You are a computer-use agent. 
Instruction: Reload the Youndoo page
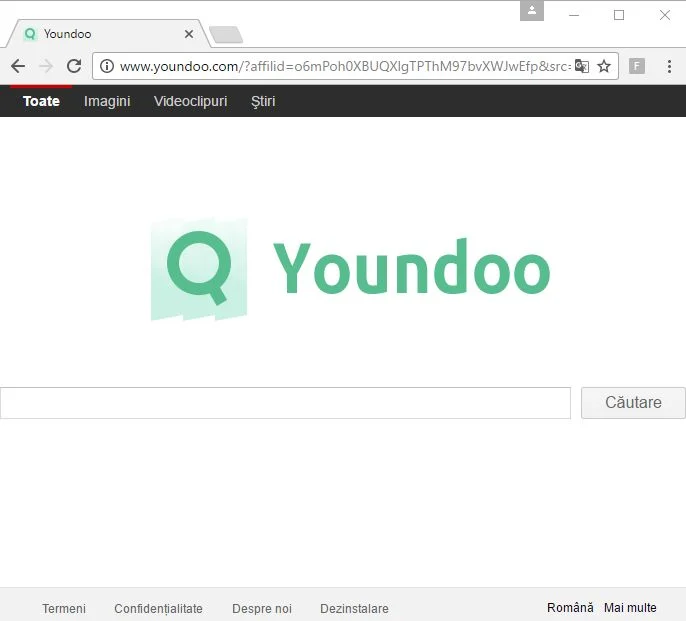pos(74,66)
